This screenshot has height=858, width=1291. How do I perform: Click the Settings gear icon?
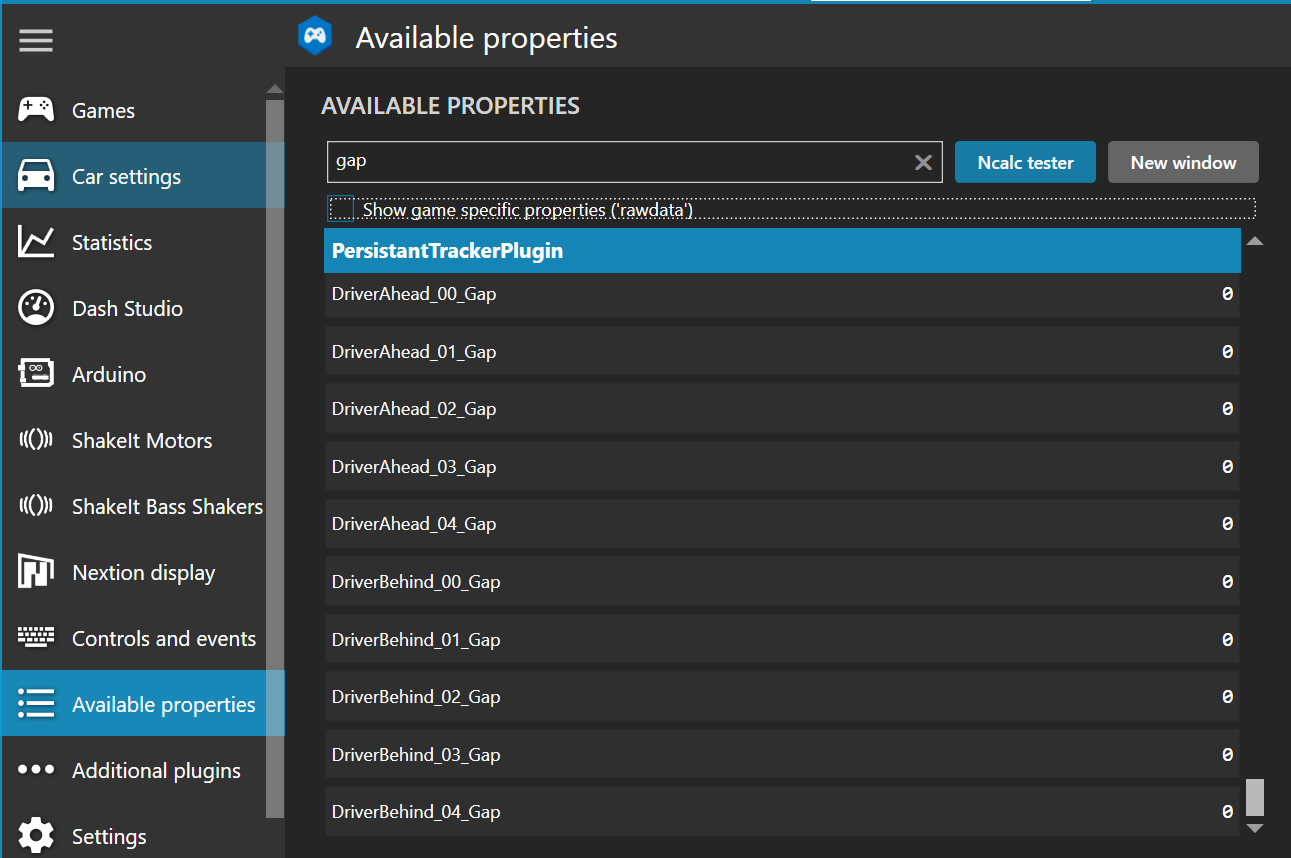click(x=36, y=836)
